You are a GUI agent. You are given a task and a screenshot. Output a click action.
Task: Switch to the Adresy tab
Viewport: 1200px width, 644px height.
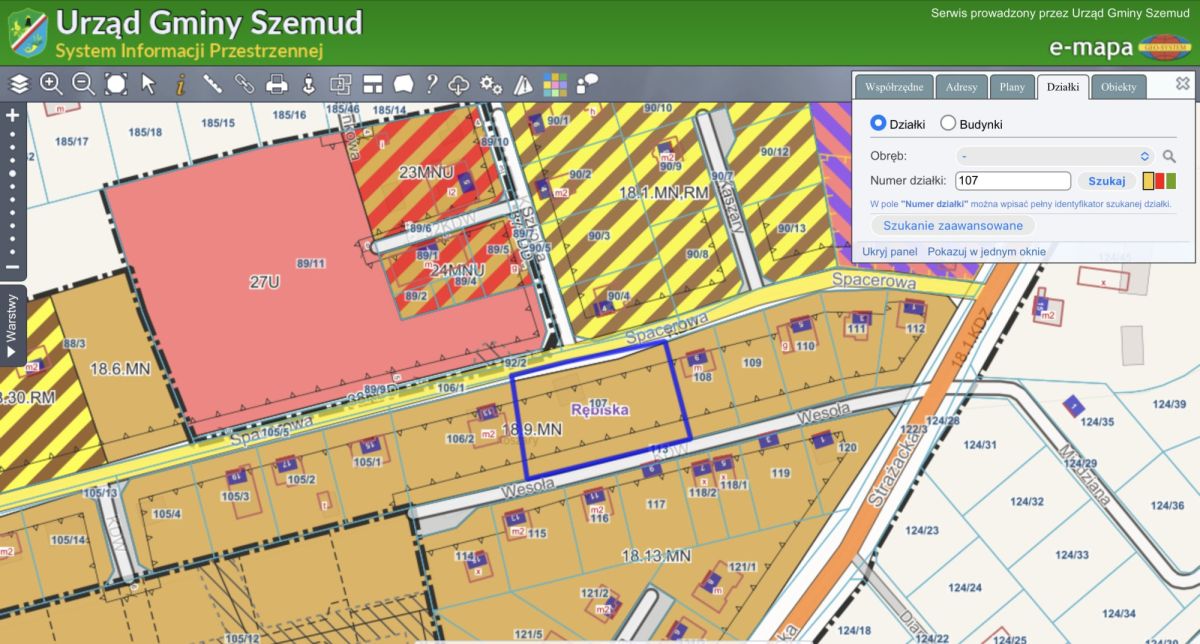961,87
